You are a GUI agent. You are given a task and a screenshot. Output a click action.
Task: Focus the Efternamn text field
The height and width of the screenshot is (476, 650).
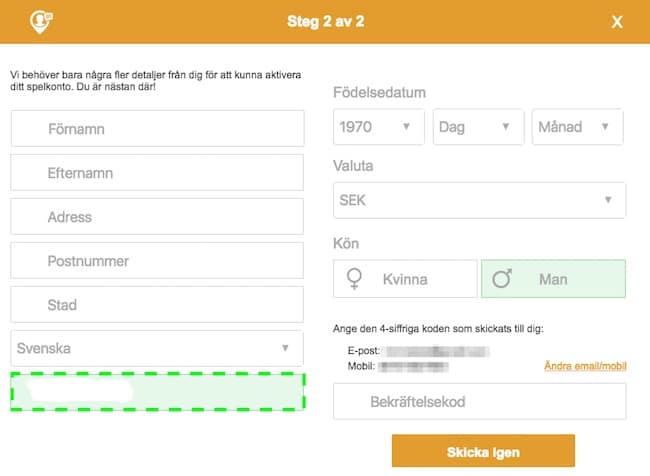[x=157, y=173]
